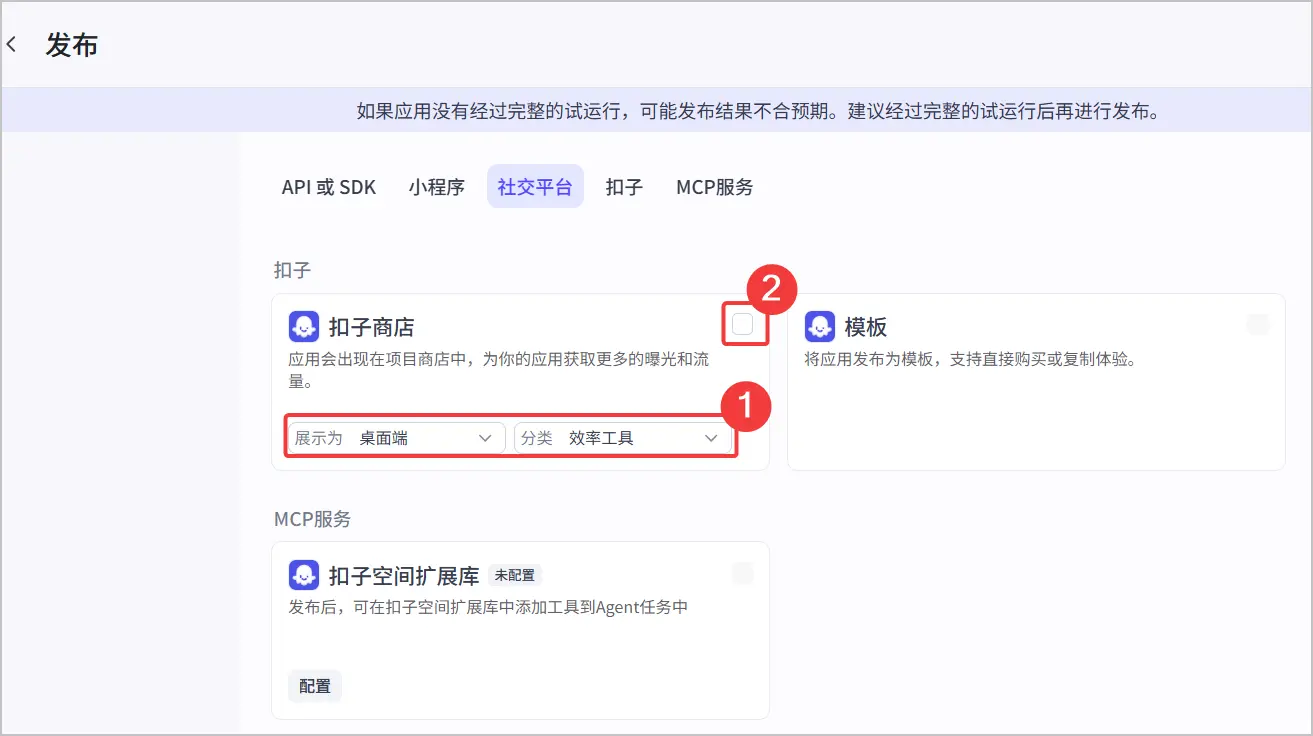Click the 扣子商店 logo icon
The image size is (1313, 736).
(x=304, y=327)
